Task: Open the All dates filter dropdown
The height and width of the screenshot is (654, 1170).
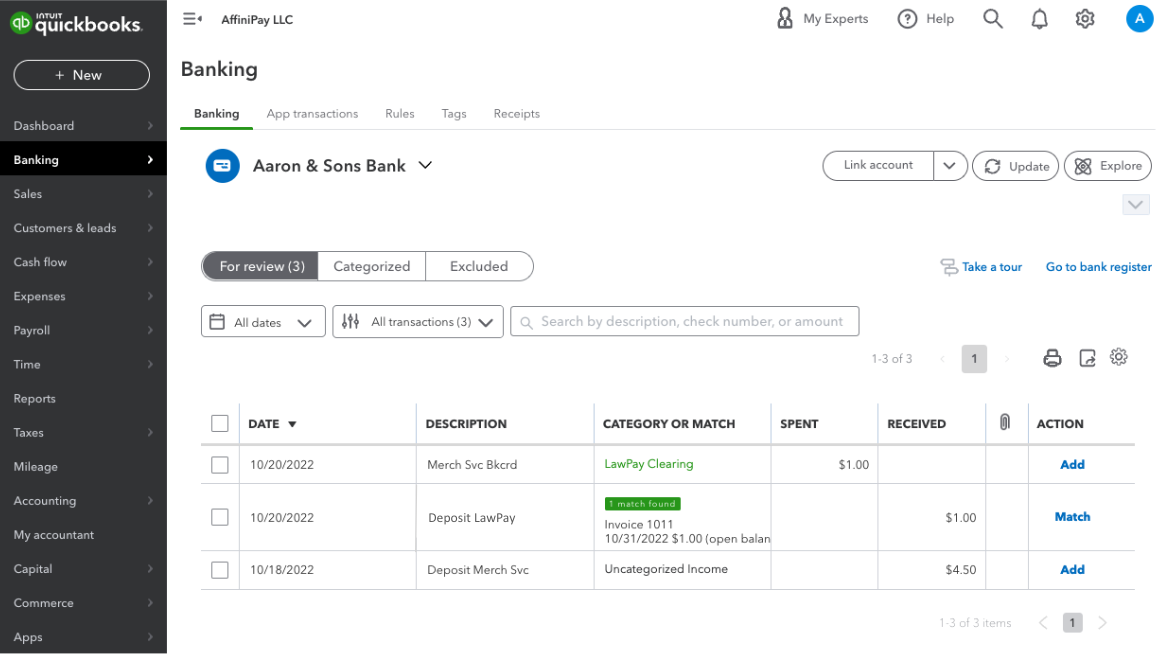Action: point(263,322)
